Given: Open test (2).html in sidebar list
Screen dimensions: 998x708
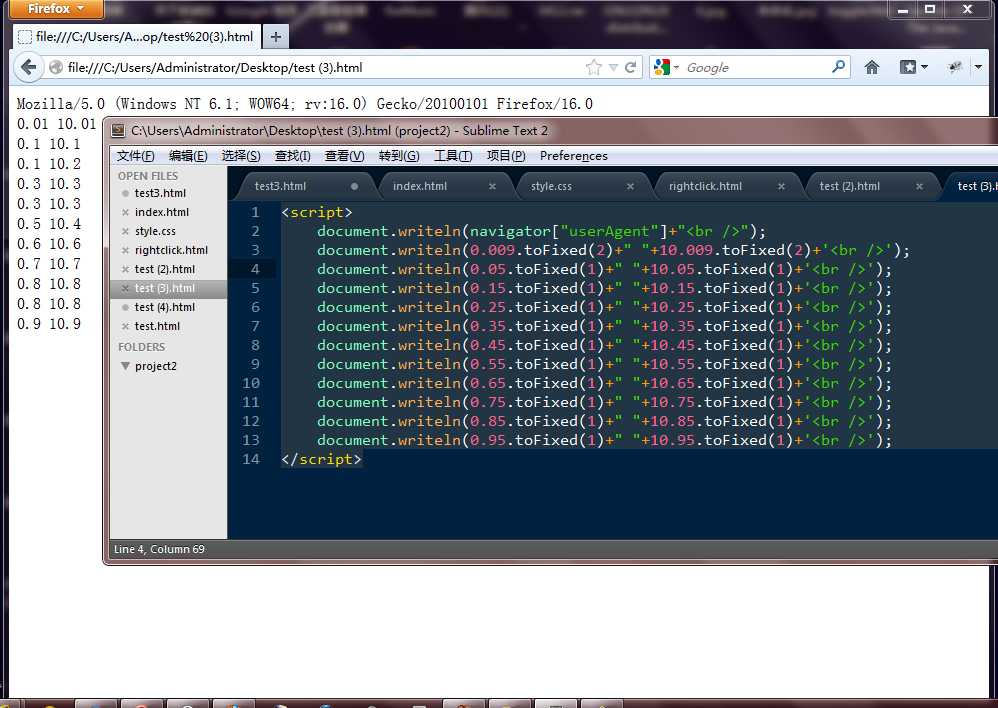Looking at the screenshot, I should [x=165, y=269].
